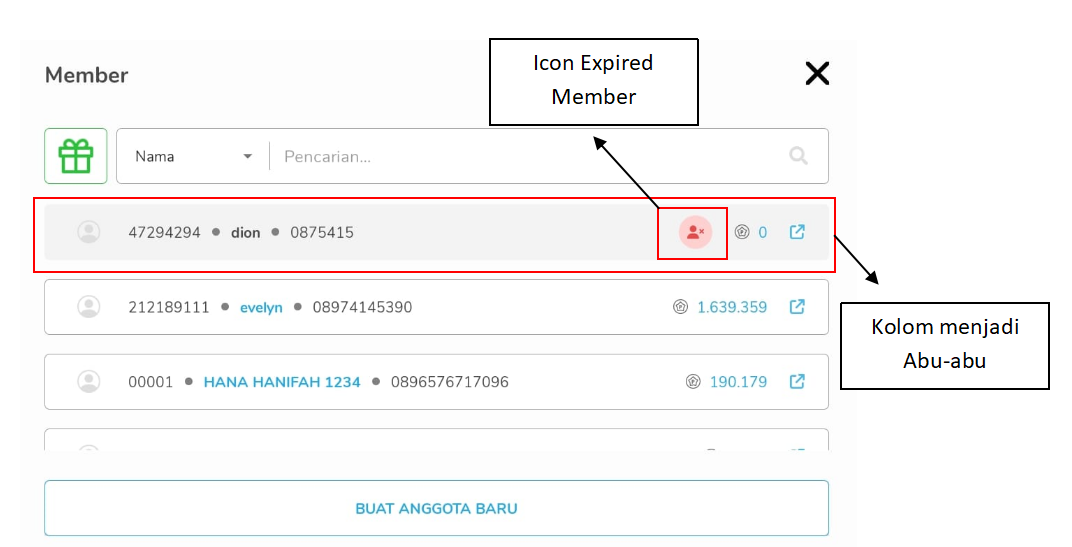Click BUAT ANGGOTA BARU button
The image size is (1072, 547).
click(x=436, y=508)
